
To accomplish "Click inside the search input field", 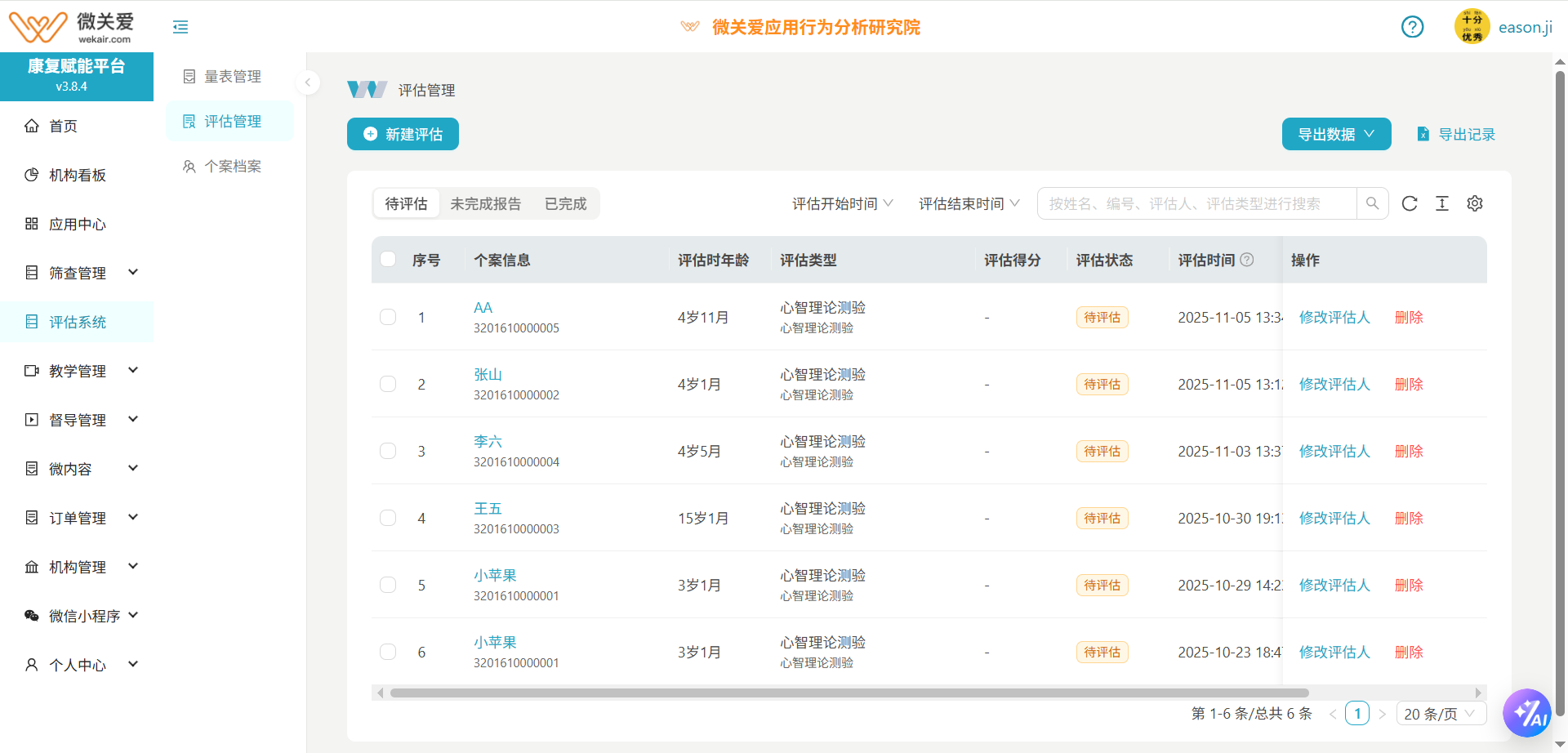I will click(x=1192, y=203).
